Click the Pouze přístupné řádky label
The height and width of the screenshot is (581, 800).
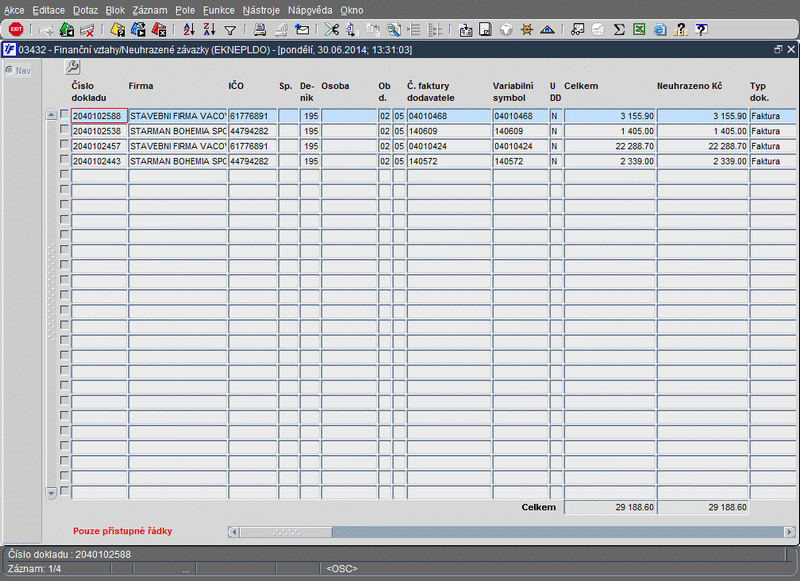[122, 531]
